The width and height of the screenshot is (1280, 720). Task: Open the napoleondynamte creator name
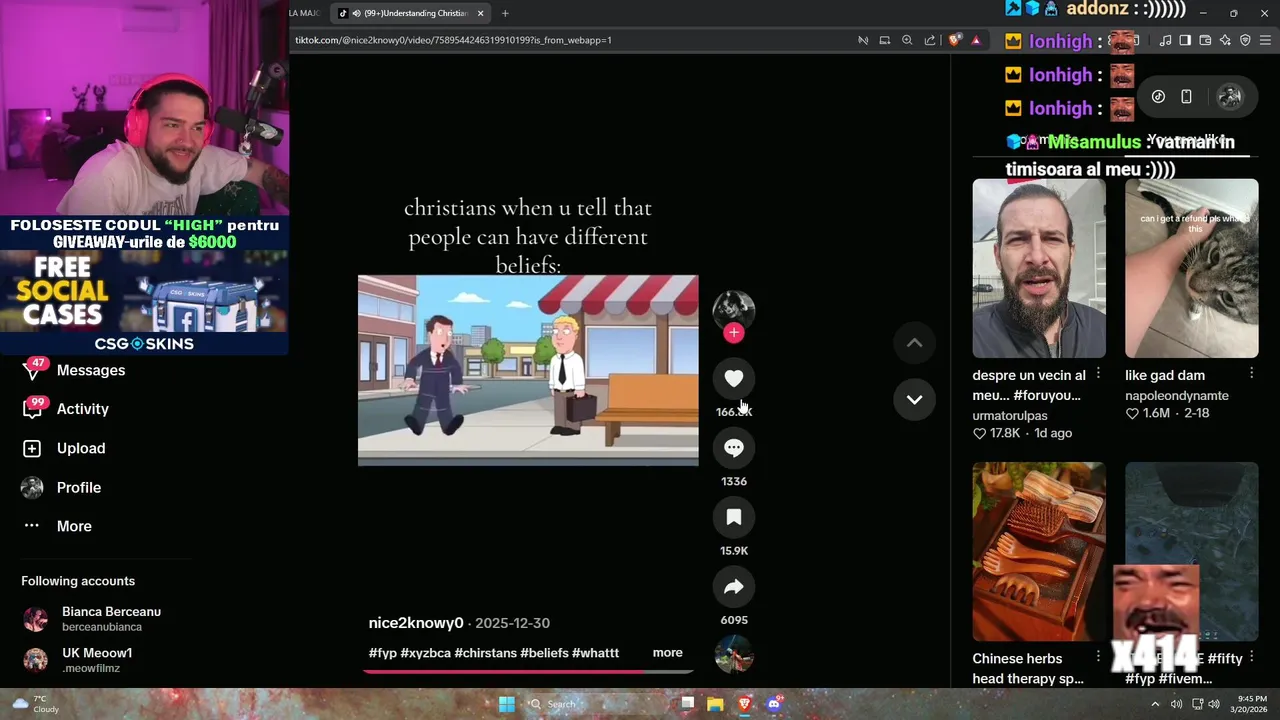click(1177, 396)
